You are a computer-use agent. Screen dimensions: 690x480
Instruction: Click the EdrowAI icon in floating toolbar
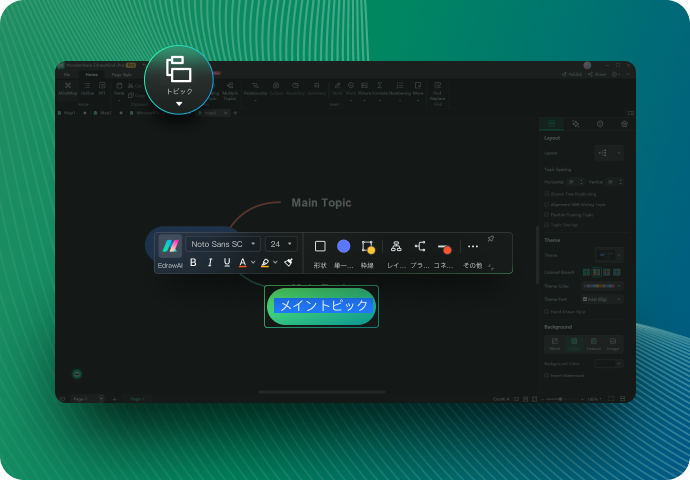pos(170,246)
